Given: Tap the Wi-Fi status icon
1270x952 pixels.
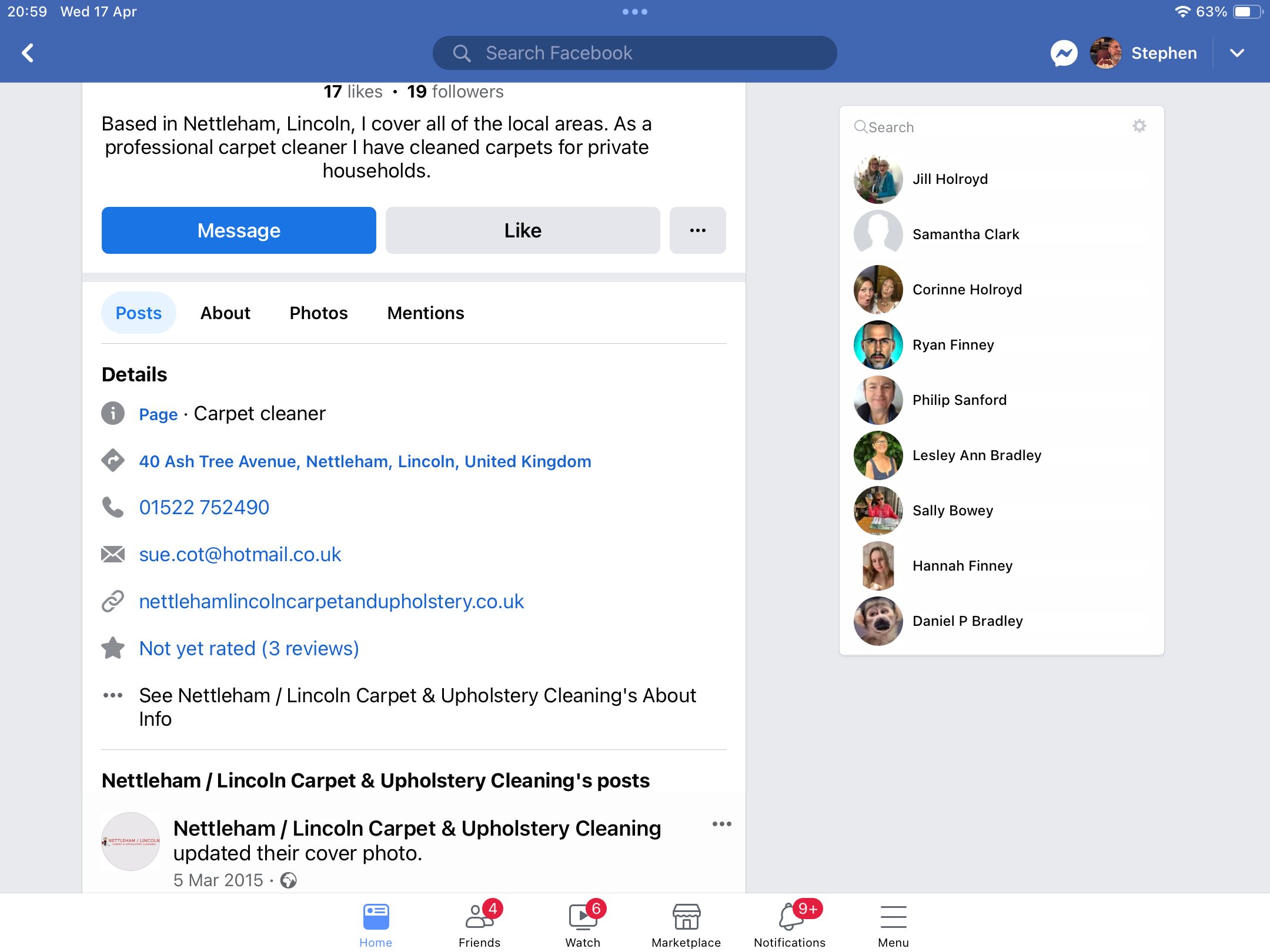Looking at the screenshot, I should [1182, 11].
